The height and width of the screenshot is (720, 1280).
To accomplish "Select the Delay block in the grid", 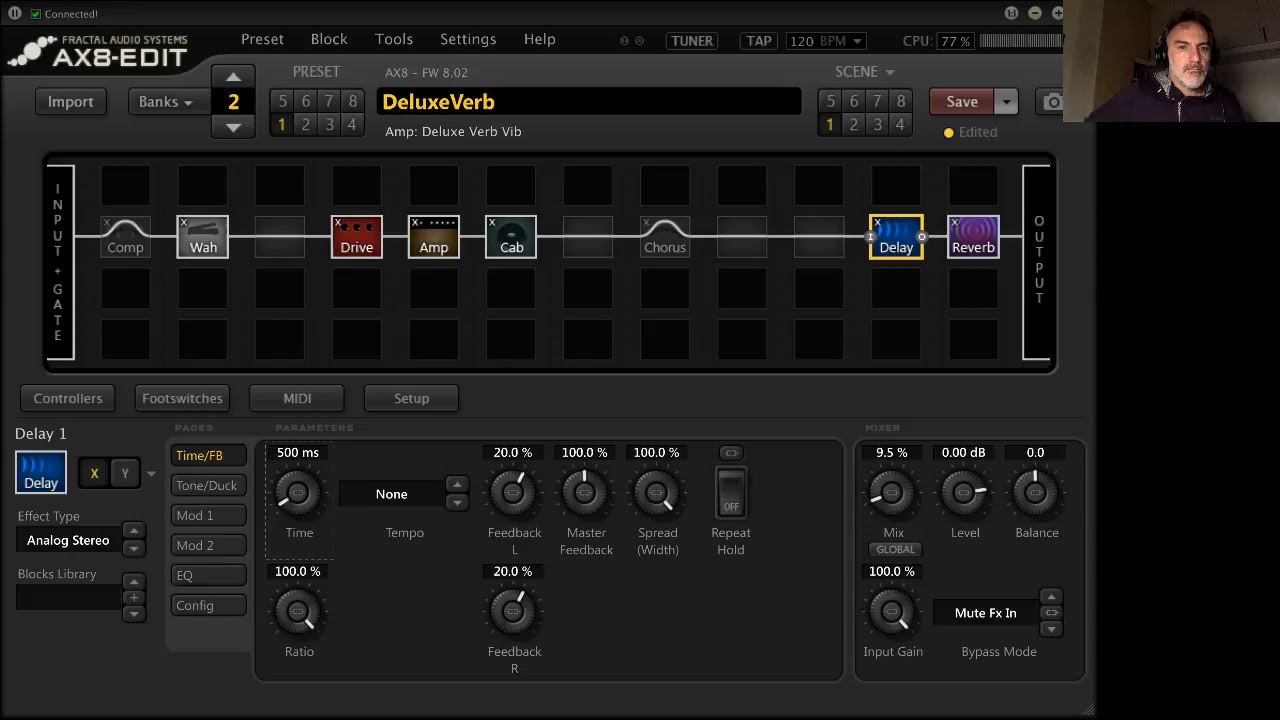I will [896, 237].
